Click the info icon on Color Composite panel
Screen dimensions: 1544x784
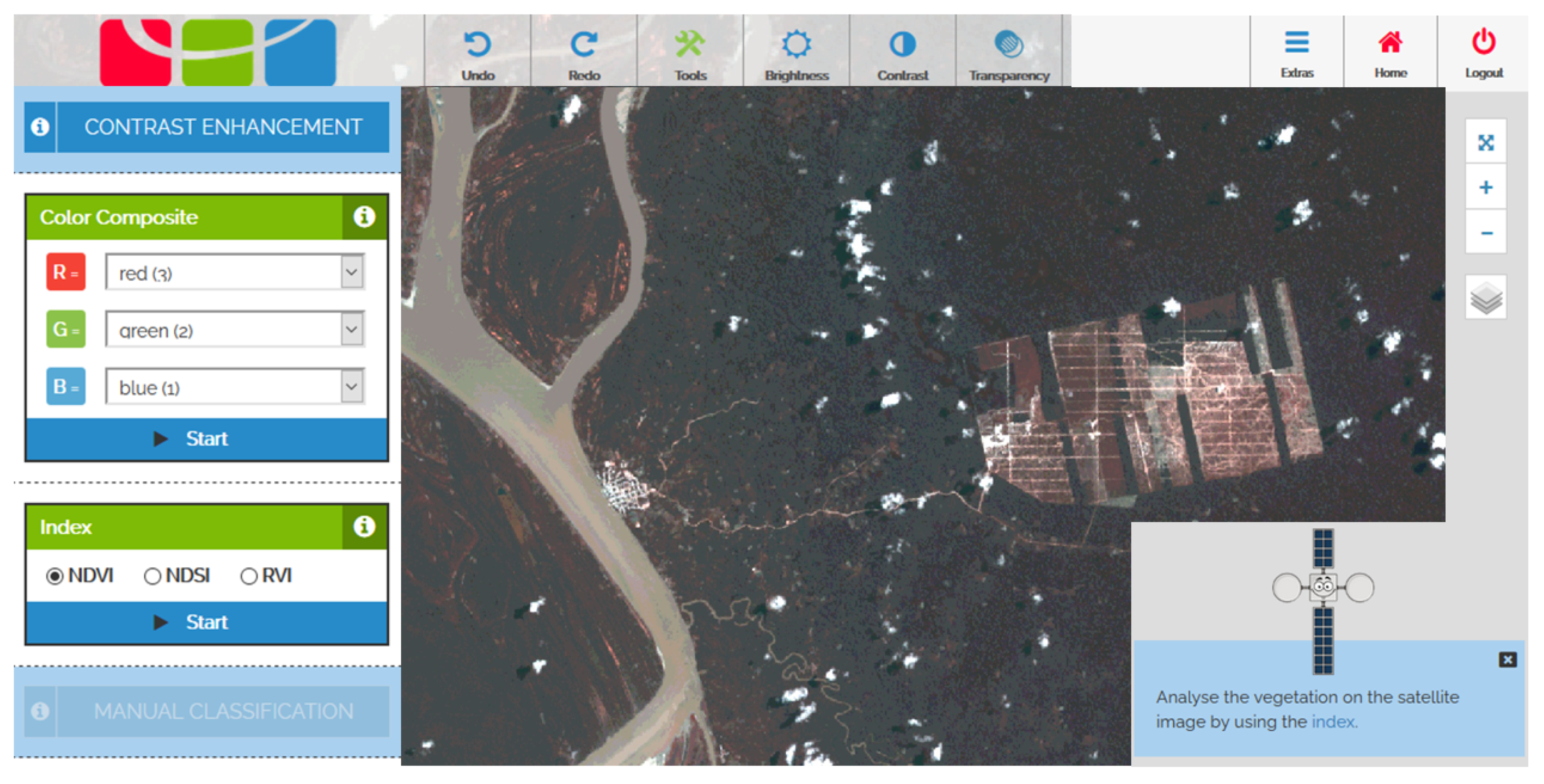click(364, 217)
